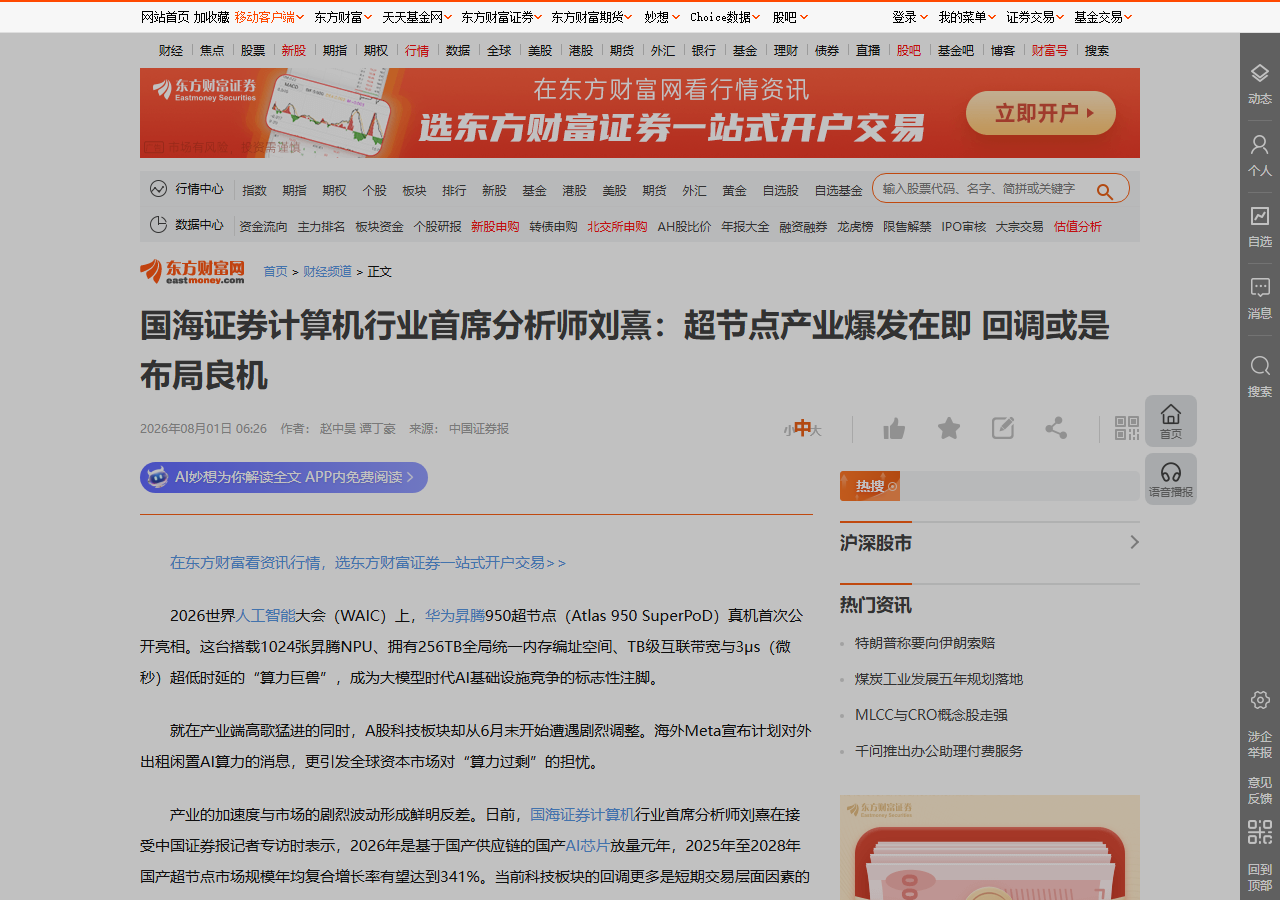The width and height of the screenshot is (1280, 900).
Task: Click 在东方财富看资讯行情 promo link
Action: tap(368, 563)
